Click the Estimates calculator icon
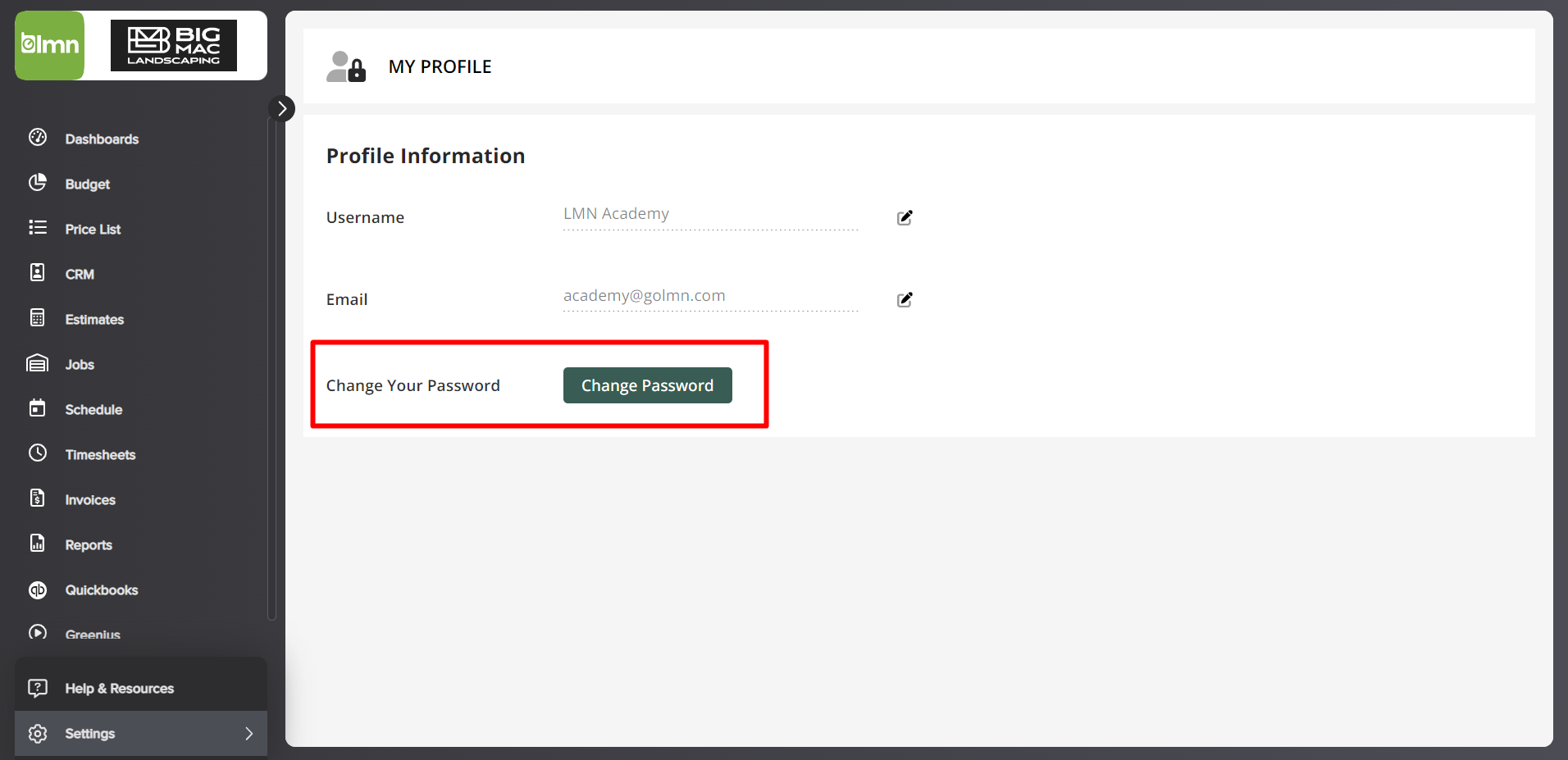 [x=38, y=318]
